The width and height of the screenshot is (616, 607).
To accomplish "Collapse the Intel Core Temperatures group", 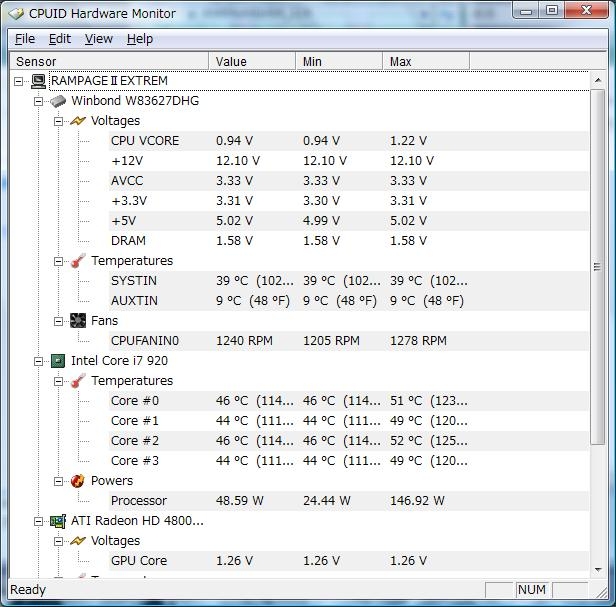I will 58,381.
